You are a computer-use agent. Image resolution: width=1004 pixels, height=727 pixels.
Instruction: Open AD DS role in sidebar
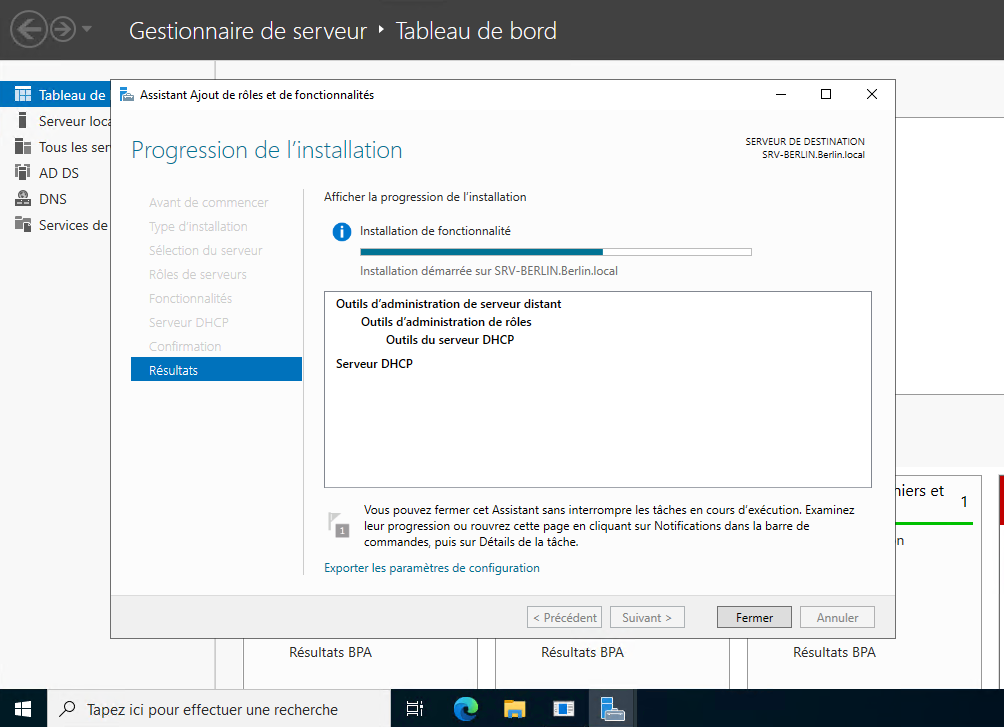click(x=58, y=173)
